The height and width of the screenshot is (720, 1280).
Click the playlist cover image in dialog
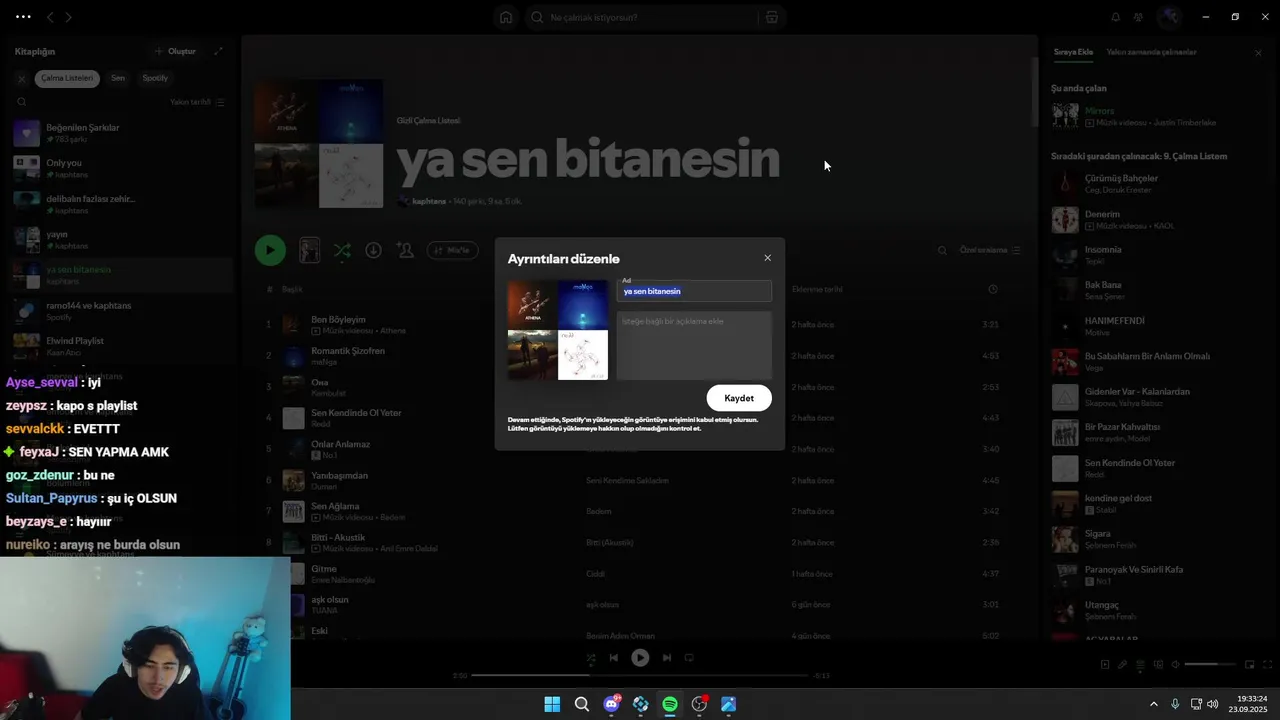pos(558,330)
